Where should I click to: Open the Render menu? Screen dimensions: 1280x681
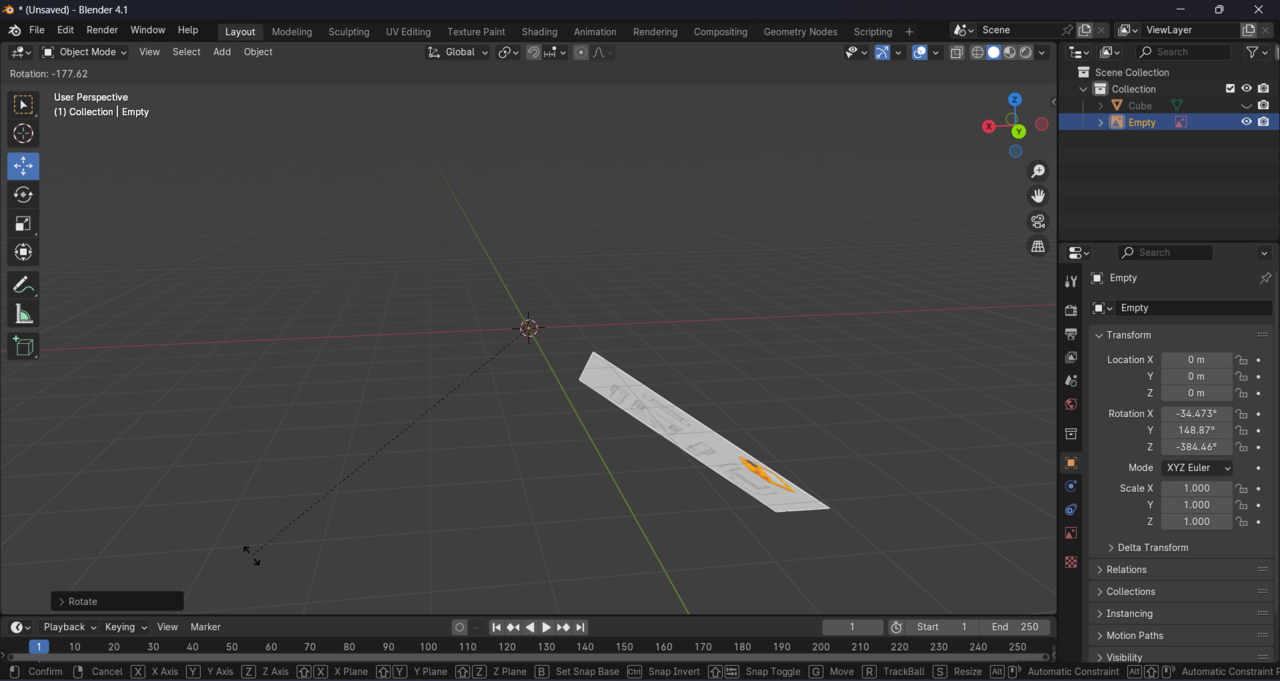coord(102,31)
